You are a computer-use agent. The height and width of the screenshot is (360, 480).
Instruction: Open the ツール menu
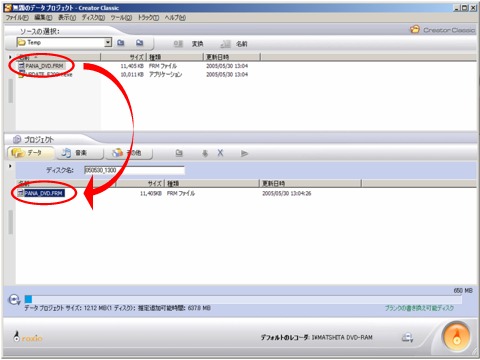[121, 18]
